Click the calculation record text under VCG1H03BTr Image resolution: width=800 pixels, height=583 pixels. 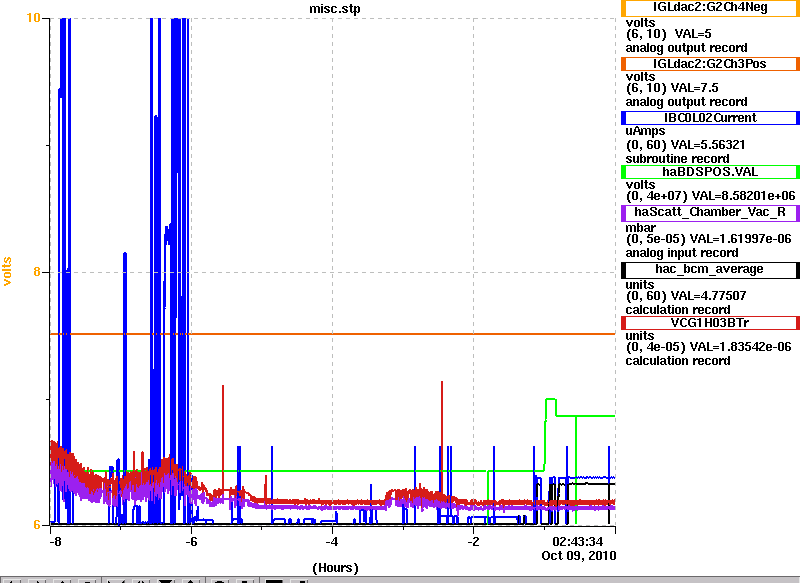click(678, 361)
